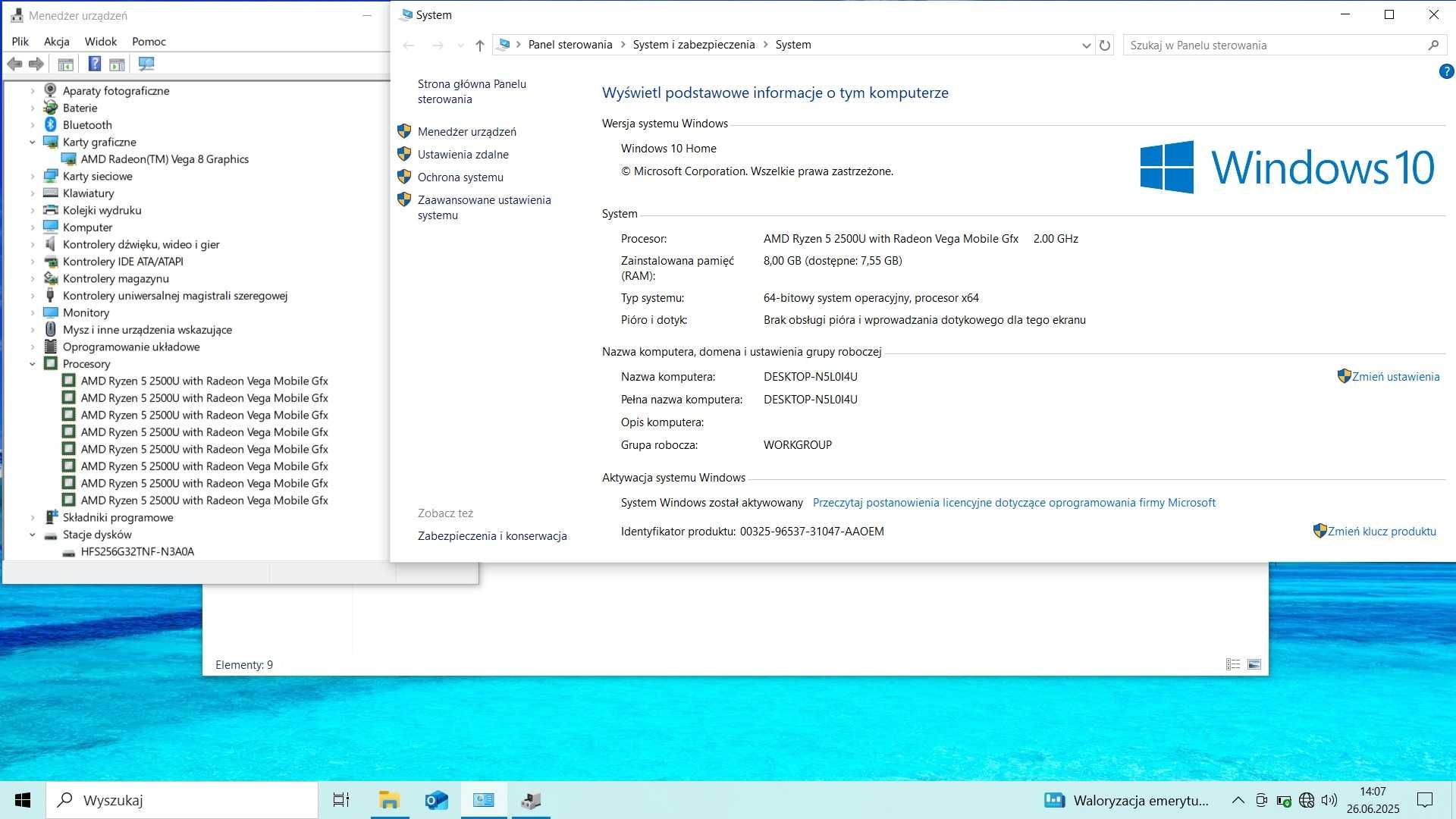
Task: Select the Bluetooth device category
Action: pyautogui.click(x=87, y=124)
